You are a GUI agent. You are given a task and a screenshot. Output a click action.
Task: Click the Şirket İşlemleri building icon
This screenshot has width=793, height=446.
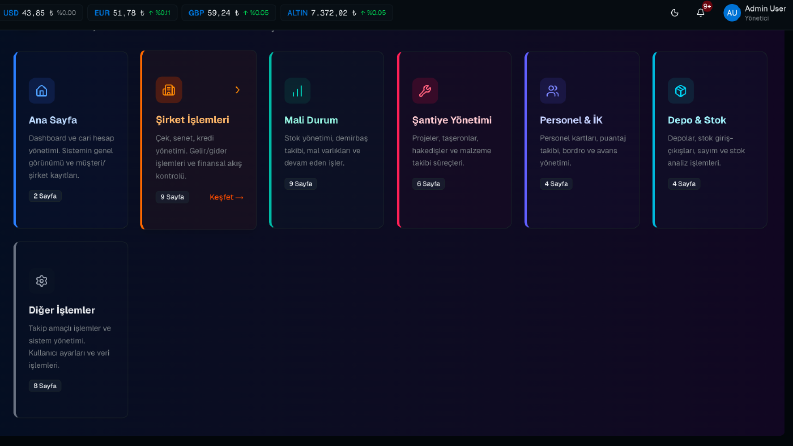tap(168, 90)
